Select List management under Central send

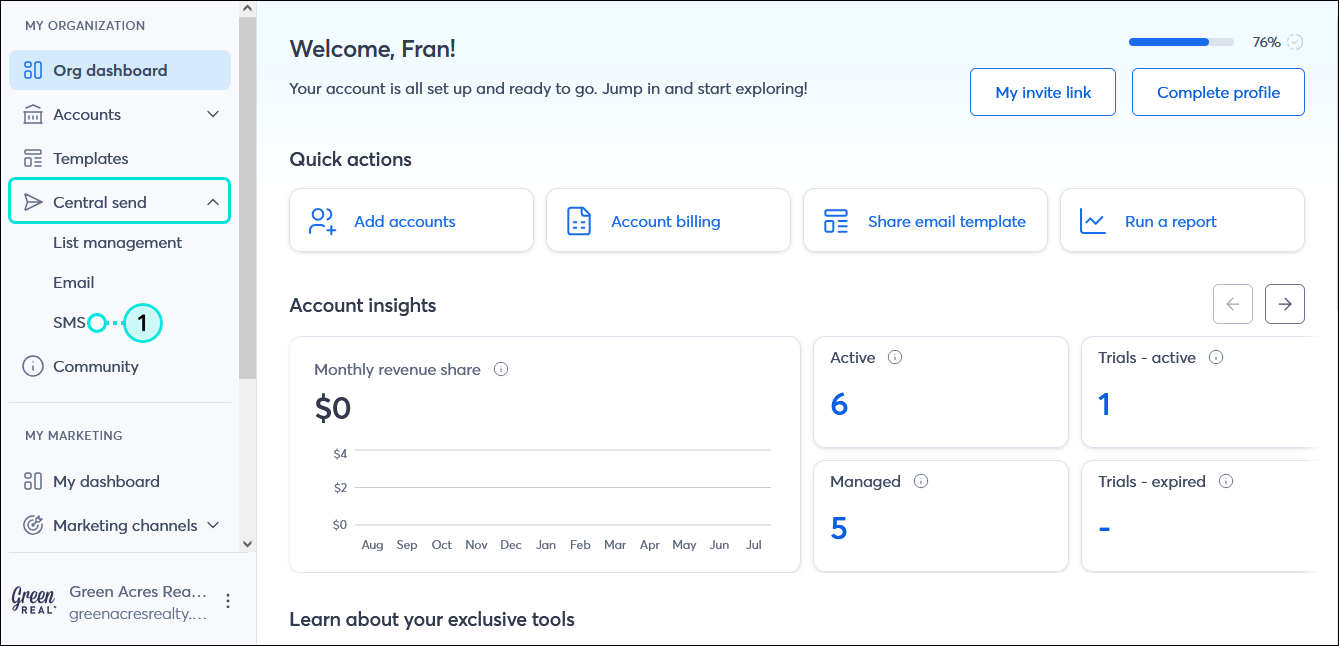117,242
